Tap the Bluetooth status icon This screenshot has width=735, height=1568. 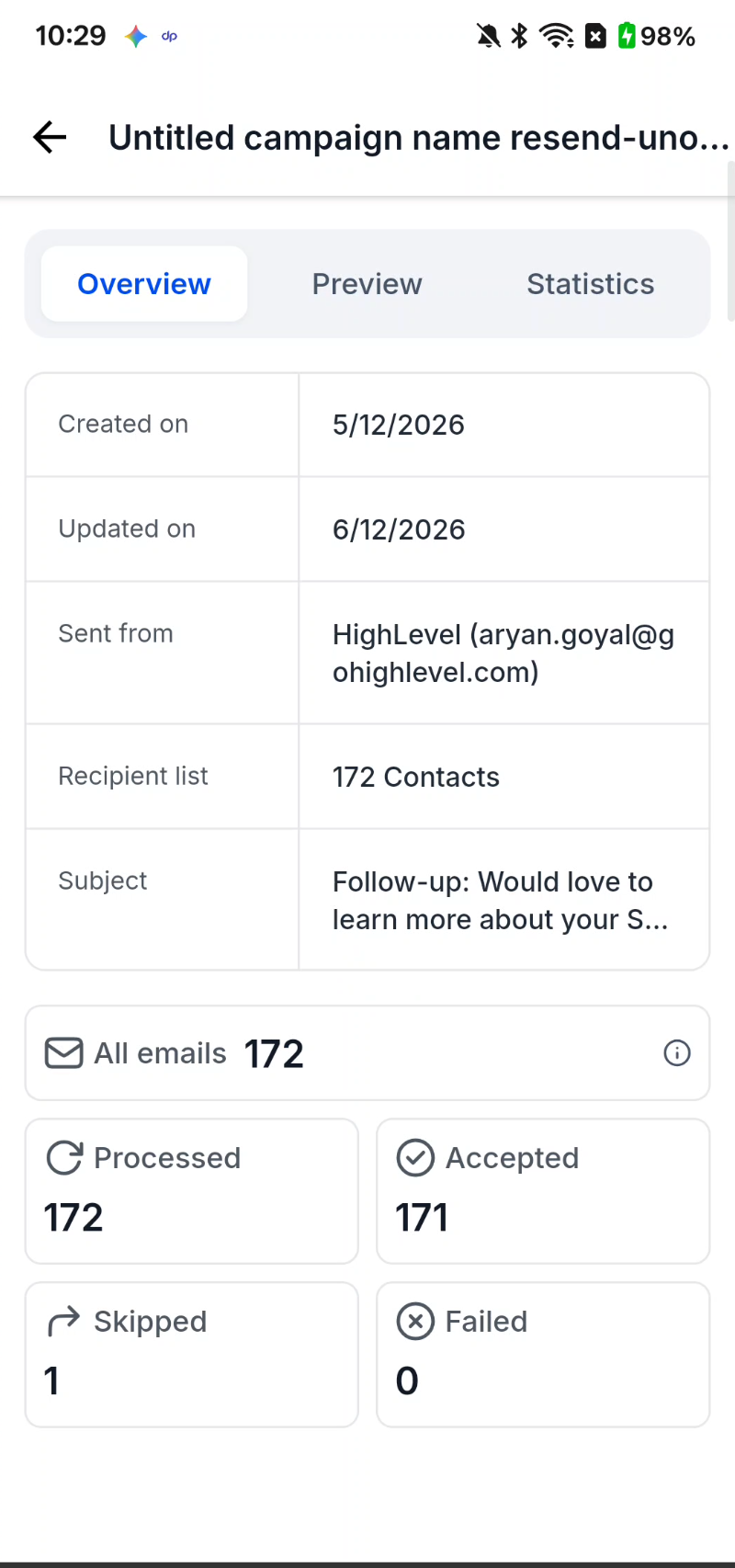click(520, 37)
